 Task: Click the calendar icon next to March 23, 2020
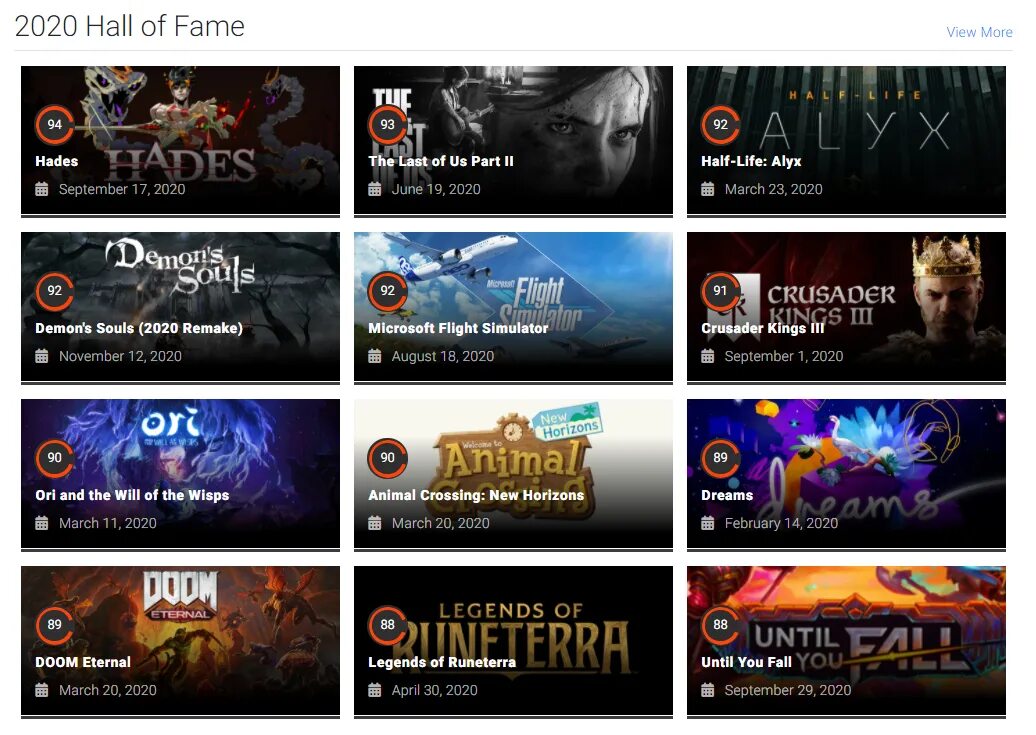708,189
